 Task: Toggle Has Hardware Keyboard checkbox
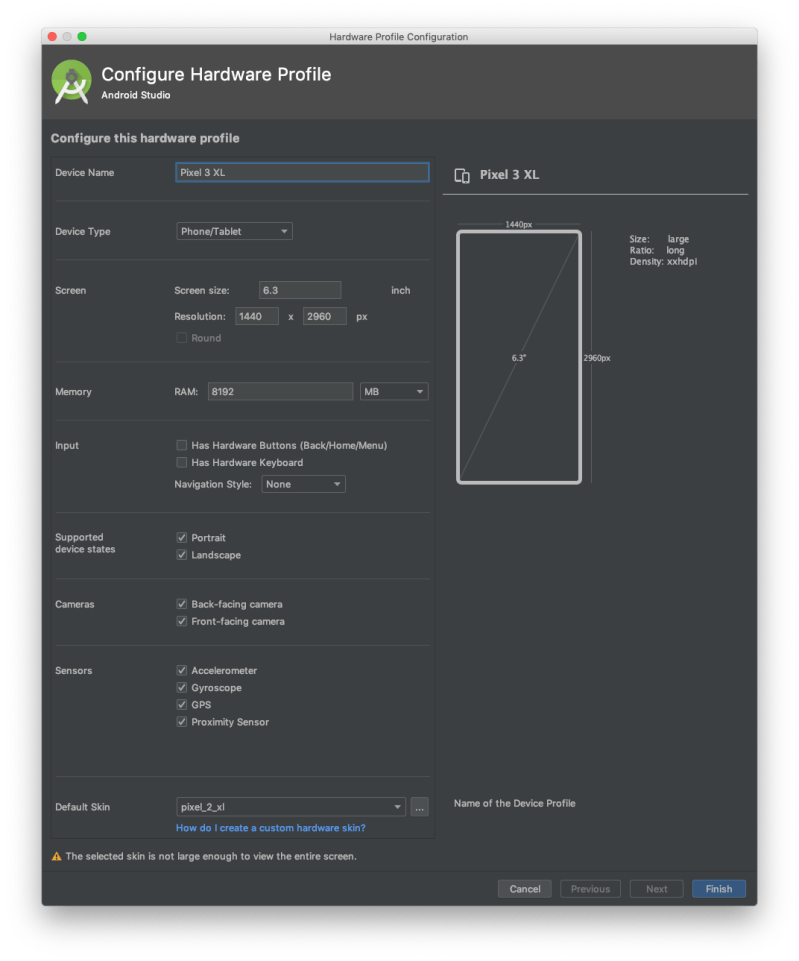(181, 462)
